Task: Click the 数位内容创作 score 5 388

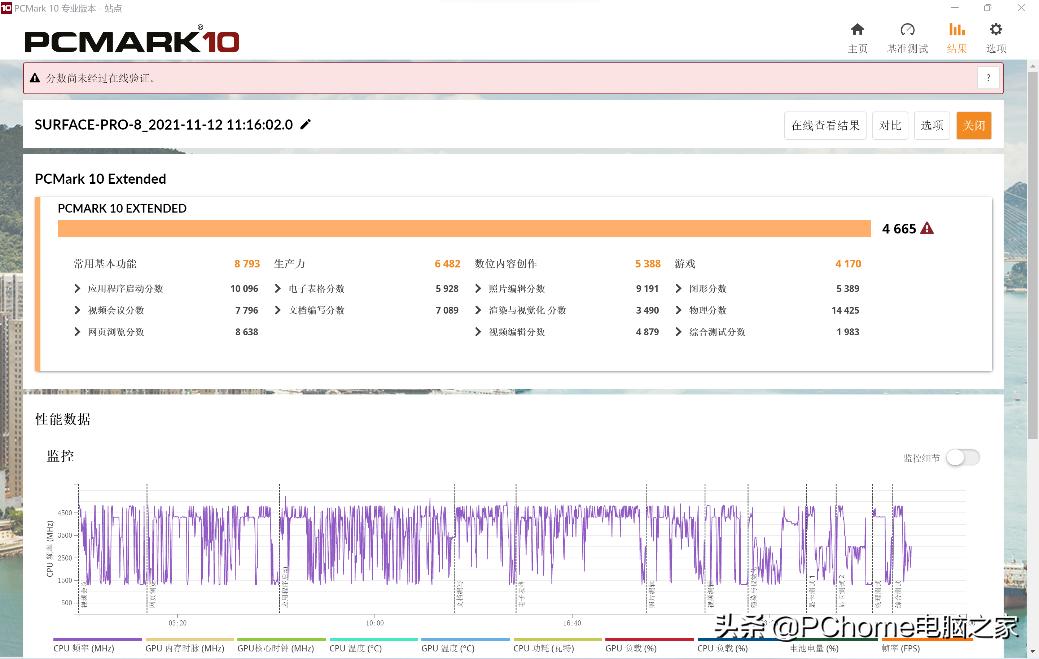Action: pyautogui.click(x=647, y=264)
